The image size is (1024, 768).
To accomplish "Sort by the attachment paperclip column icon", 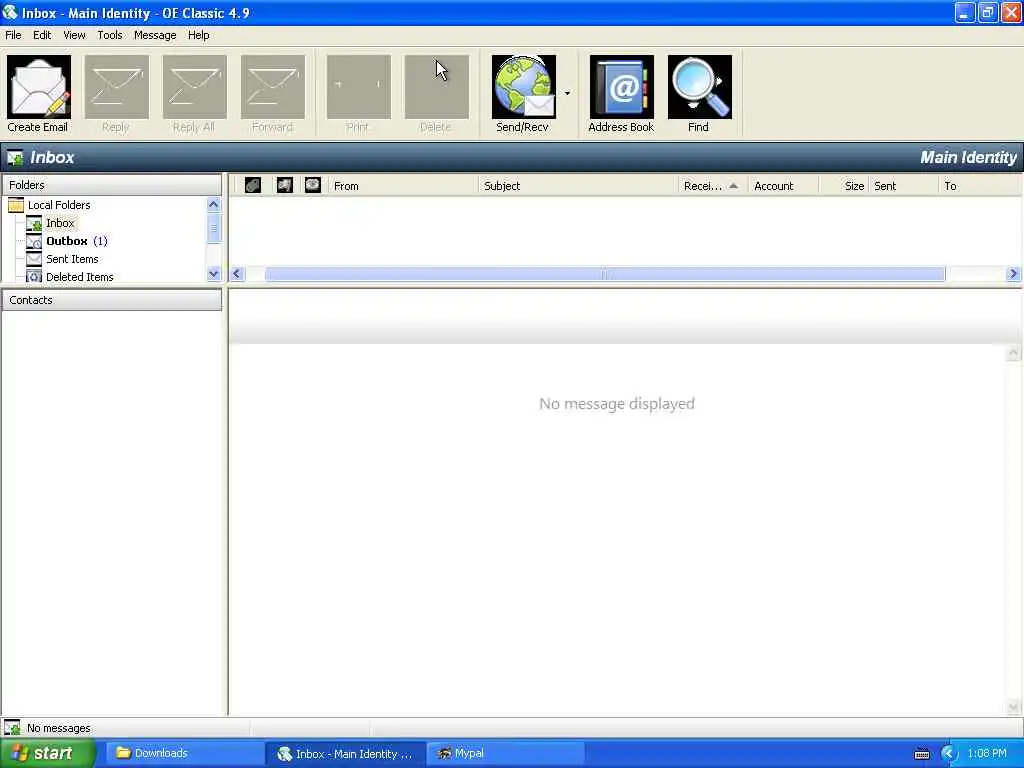I will click(253, 185).
